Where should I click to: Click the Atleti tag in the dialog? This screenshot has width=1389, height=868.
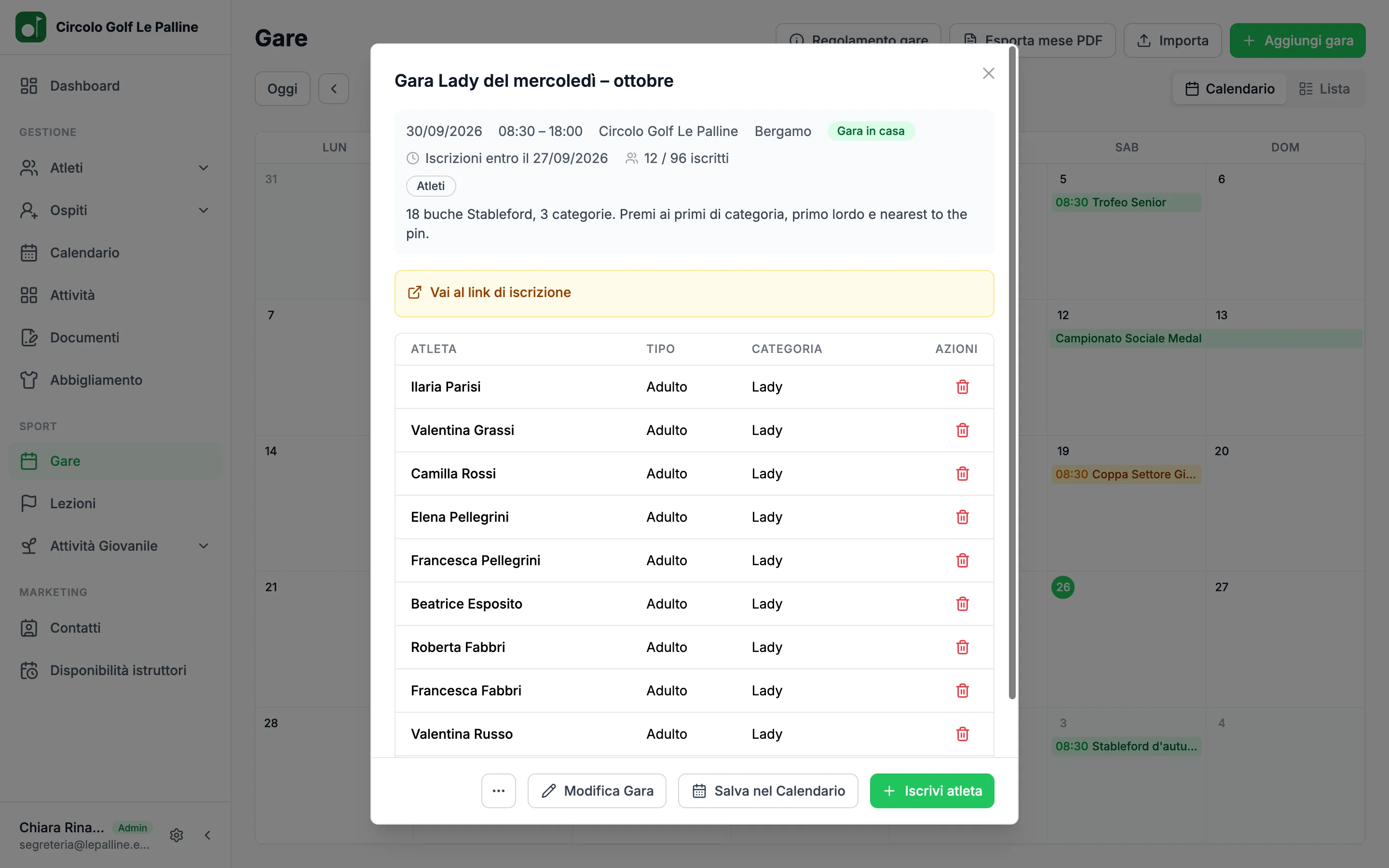(x=431, y=186)
